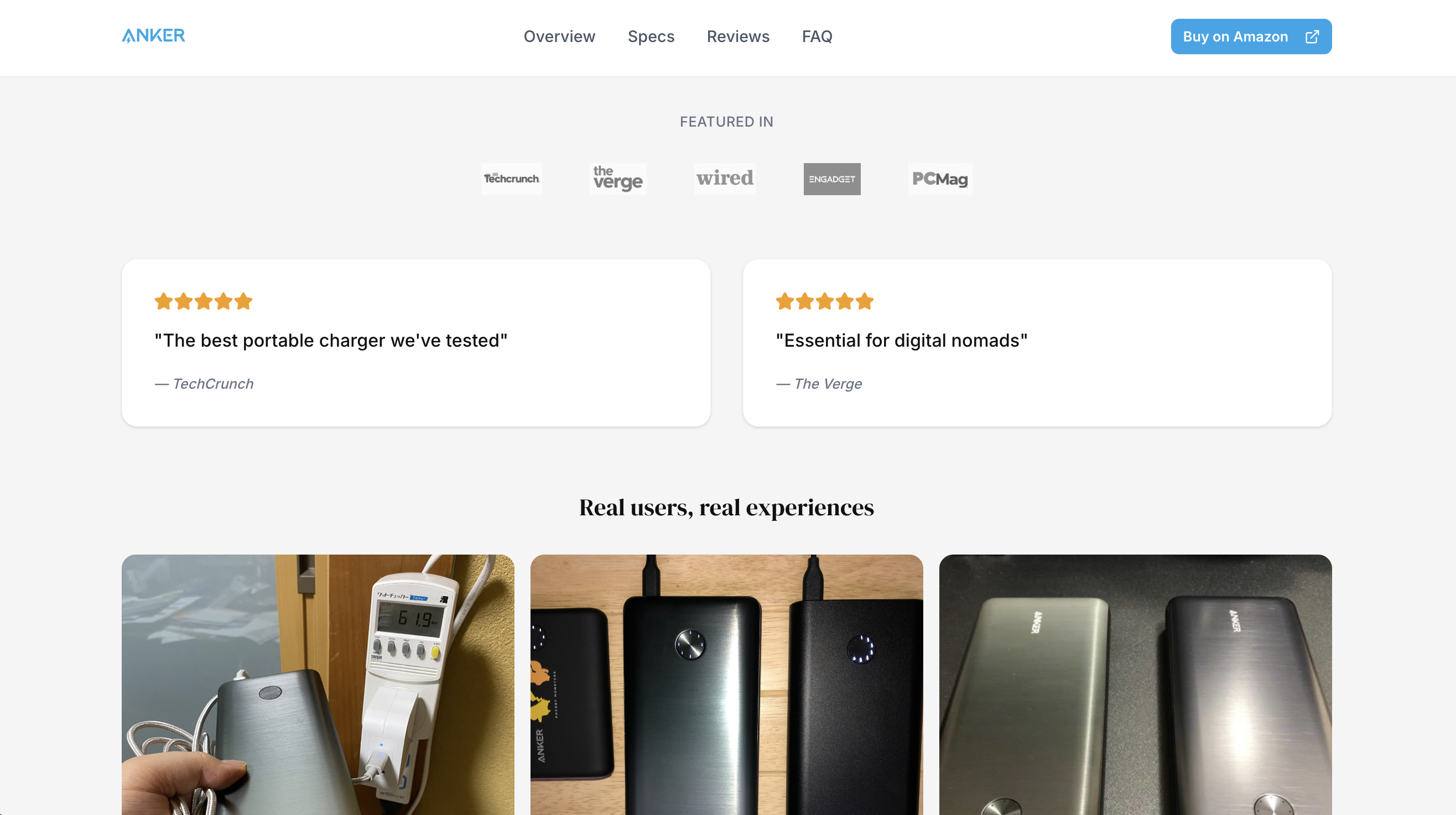Click the star rating on The Verge review
Screen dimensions: 1456x815
824,301
